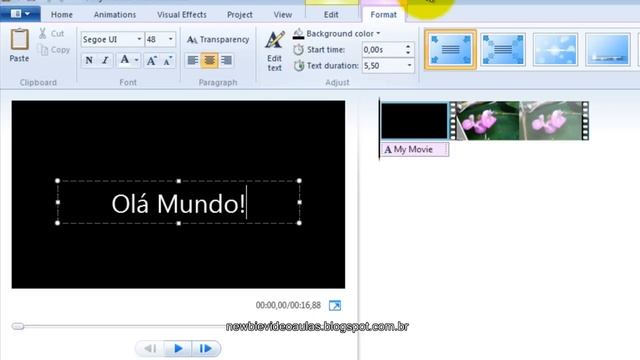The image size is (640, 360).
Task: Cut the selected text
Action: [51, 33]
